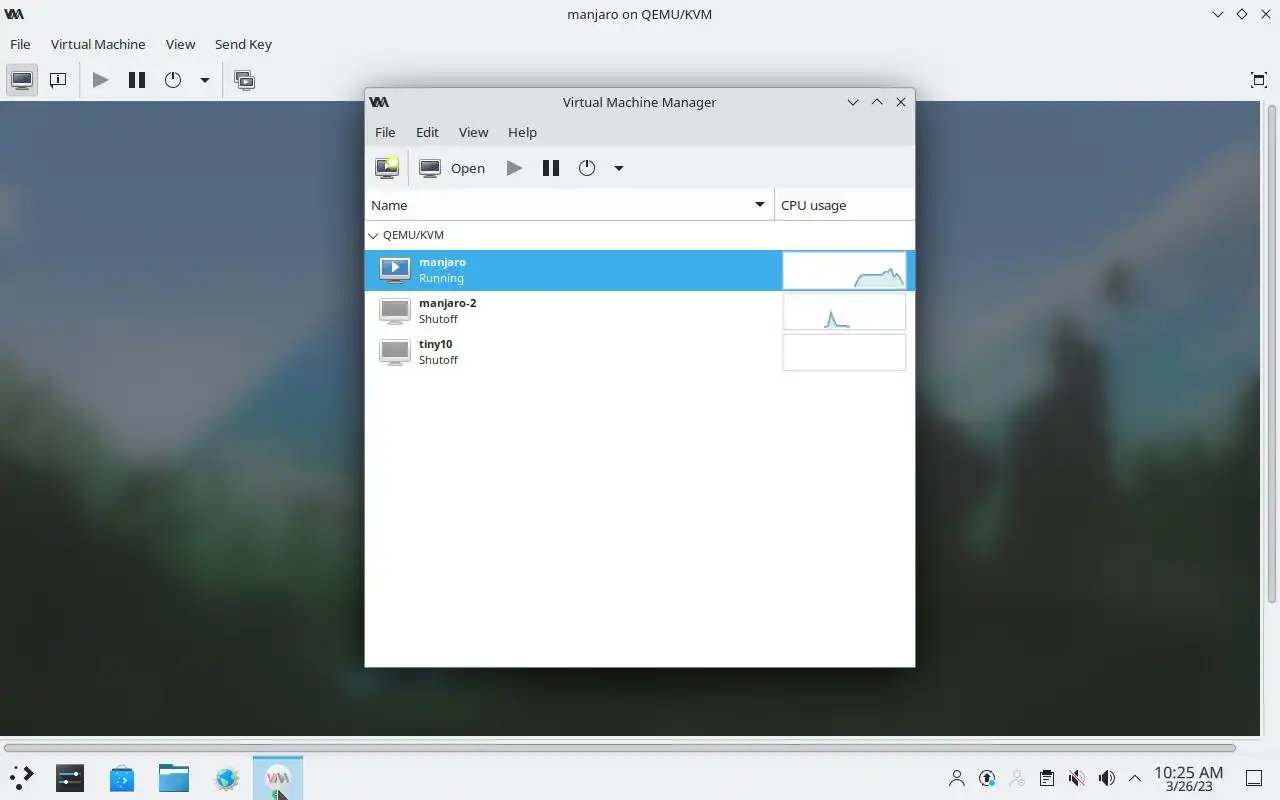Open the clipboard tray icon
Viewport: 1280px width, 800px height.
coord(1046,778)
